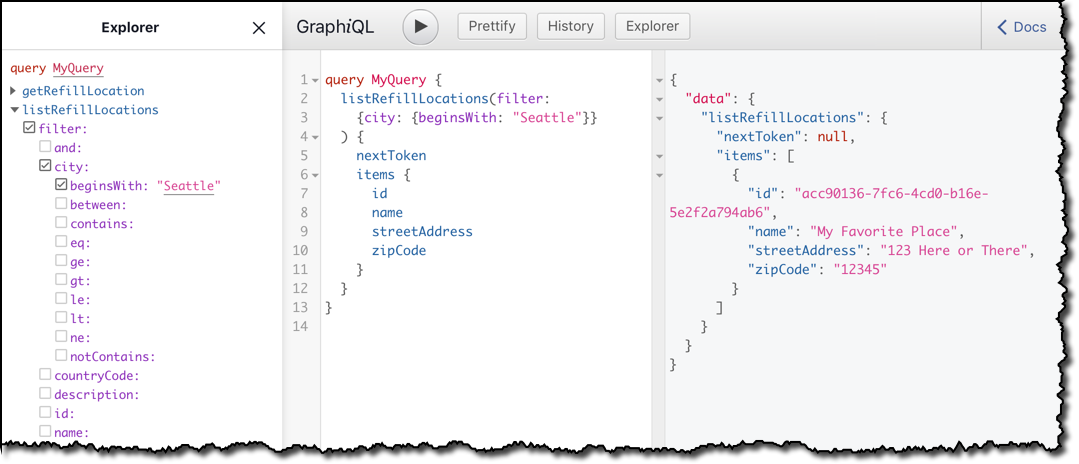The height and width of the screenshot is (464, 1079).
Task: Place cursor on streetAddress field in editor
Action: tap(422, 231)
